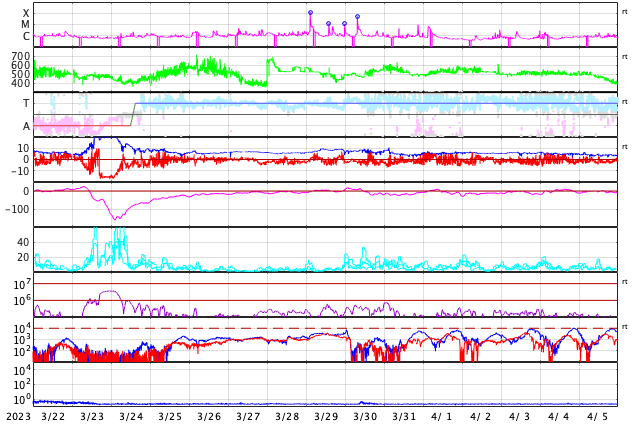This screenshot has height=424, width=634.
Task: Select the '4/ 2' date label
Action: coord(481,417)
